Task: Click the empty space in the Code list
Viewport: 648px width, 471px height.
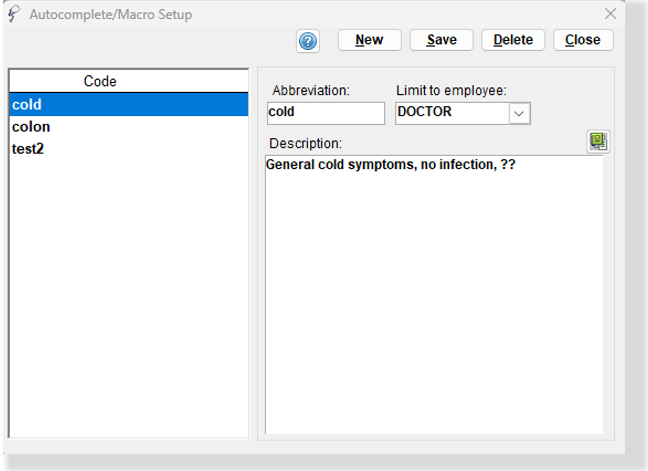Action: tap(127, 300)
